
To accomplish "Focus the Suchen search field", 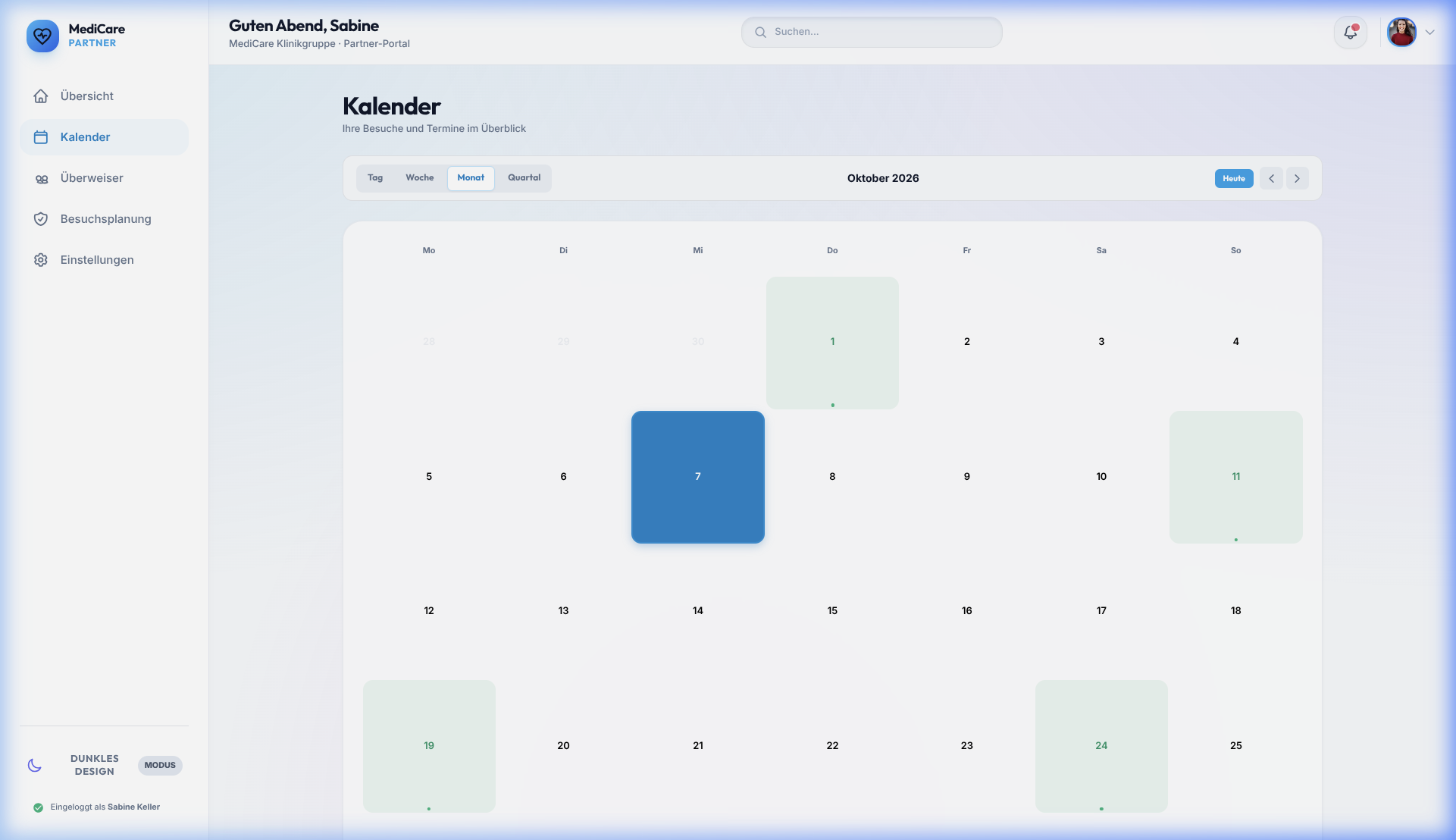I will coord(872,32).
